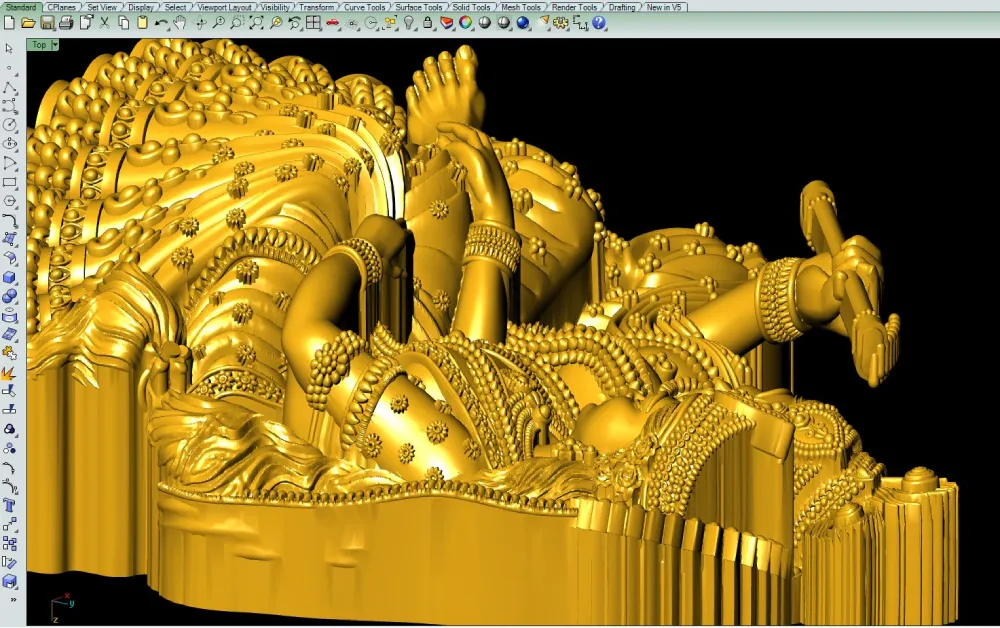
Task: Click the Top viewport title label
Action: tap(39, 45)
